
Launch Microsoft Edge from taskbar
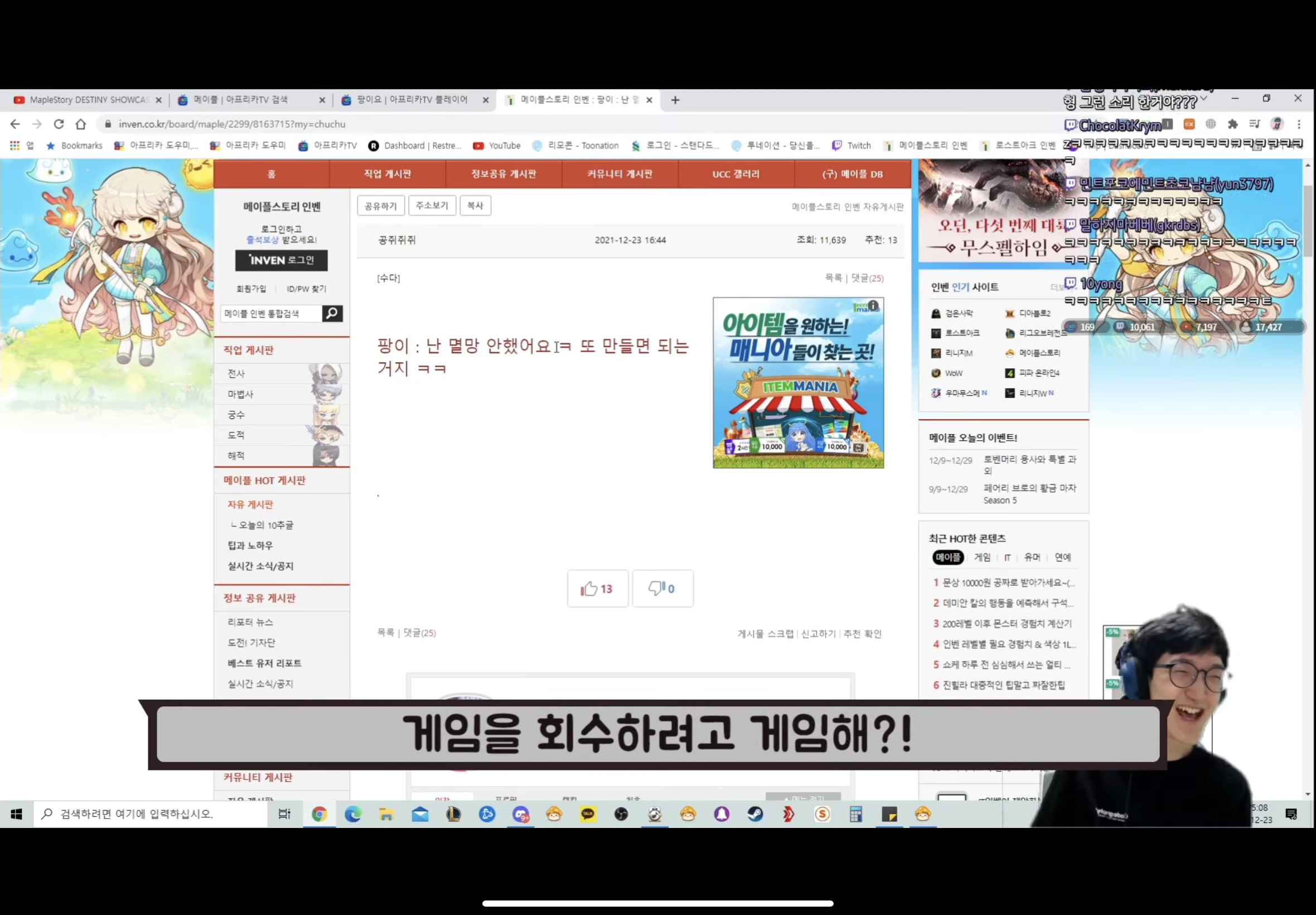click(353, 813)
